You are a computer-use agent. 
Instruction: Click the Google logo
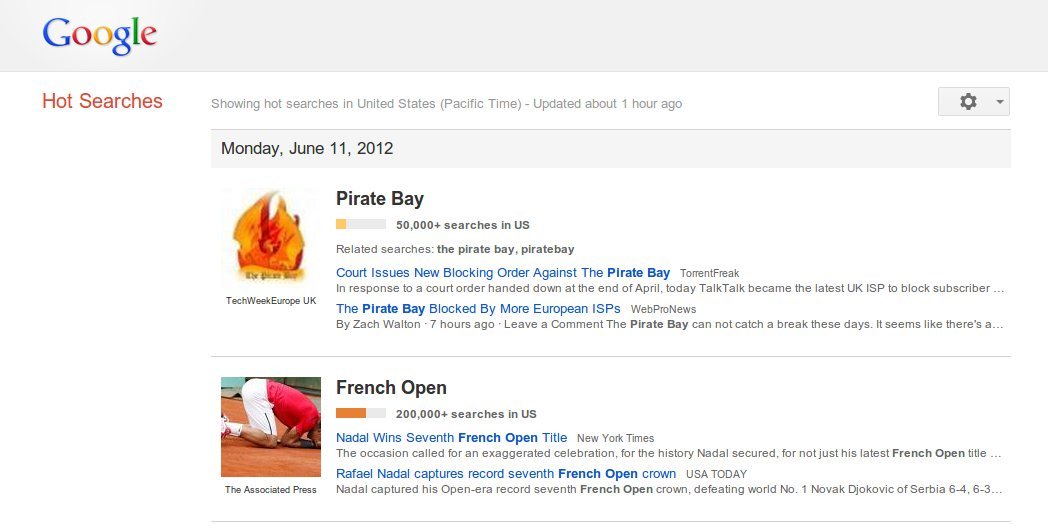99,35
